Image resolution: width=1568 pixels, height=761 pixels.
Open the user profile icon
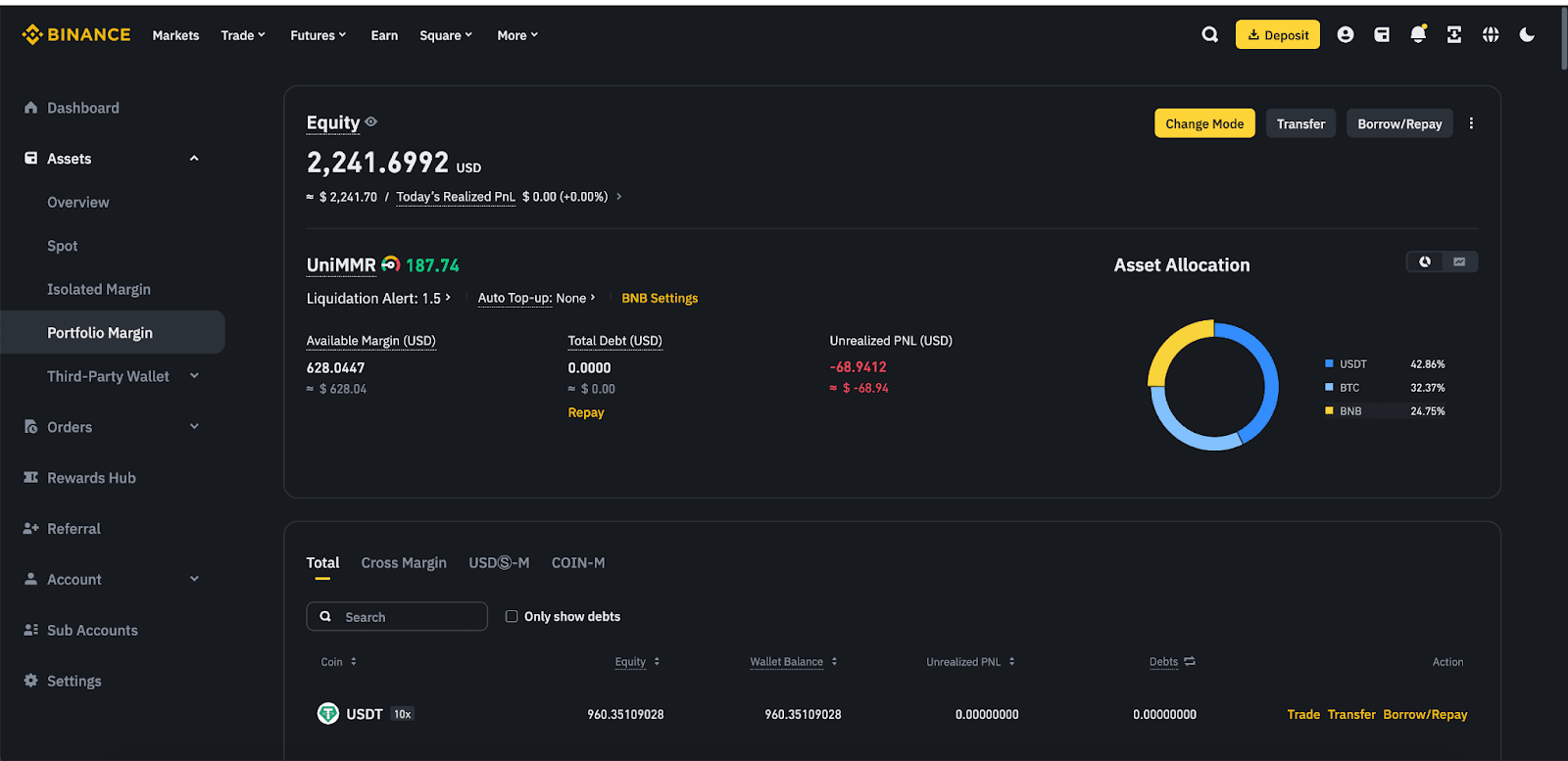(x=1346, y=34)
